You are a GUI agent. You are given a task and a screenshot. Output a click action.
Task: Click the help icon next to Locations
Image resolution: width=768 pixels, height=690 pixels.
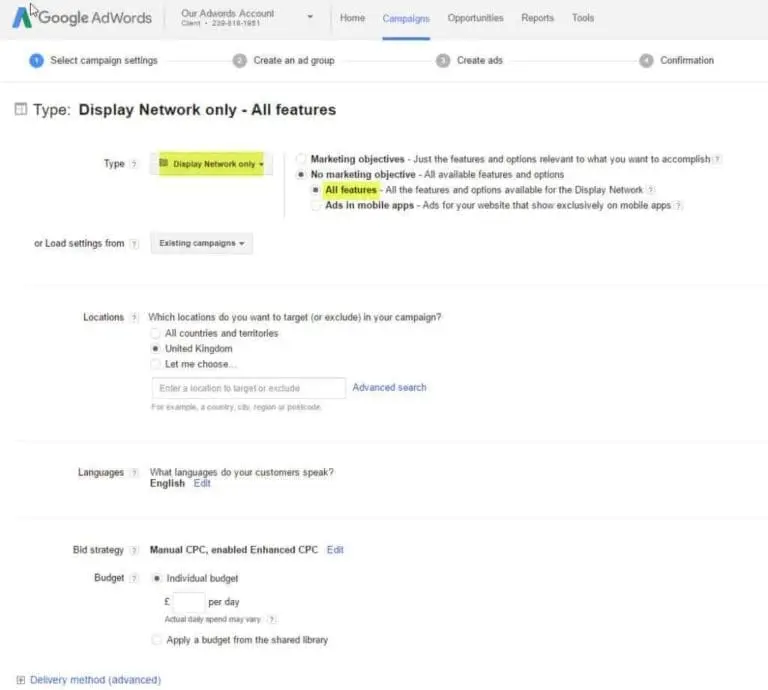[134, 317]
